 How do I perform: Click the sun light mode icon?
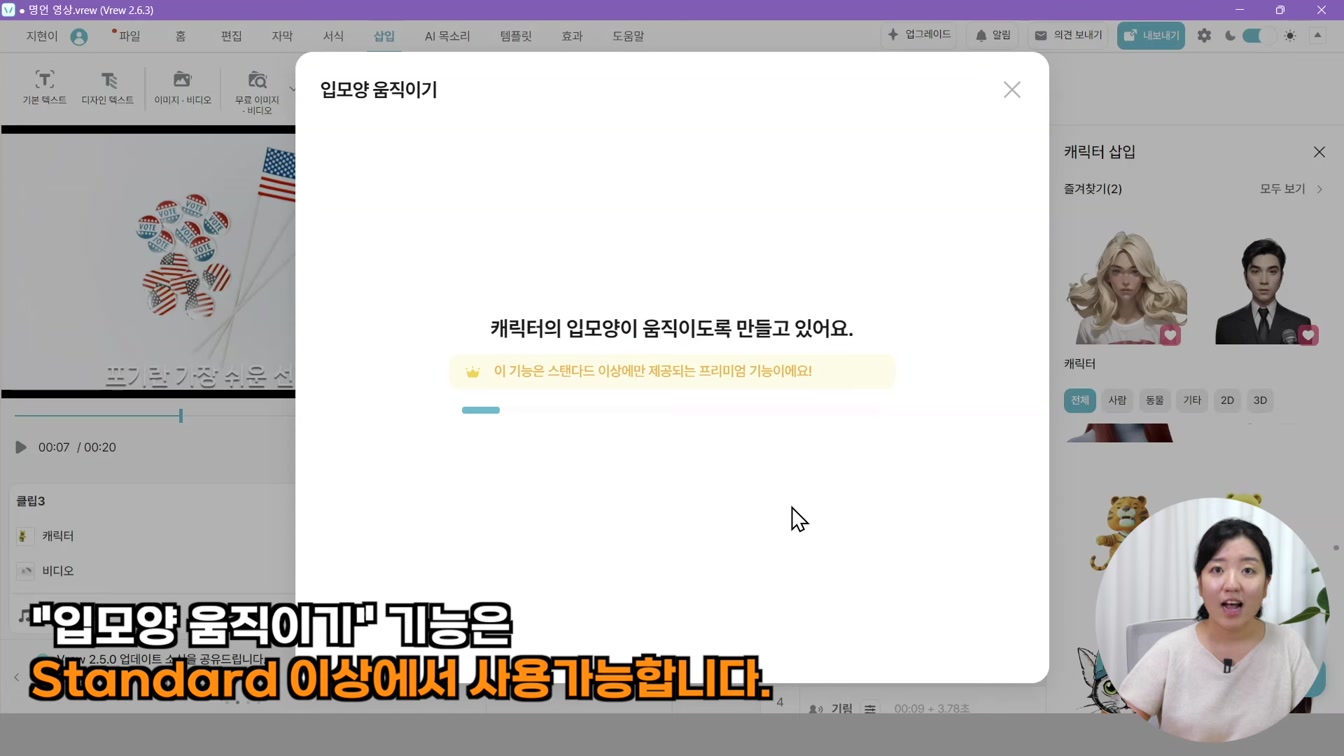pos(1290,35)
